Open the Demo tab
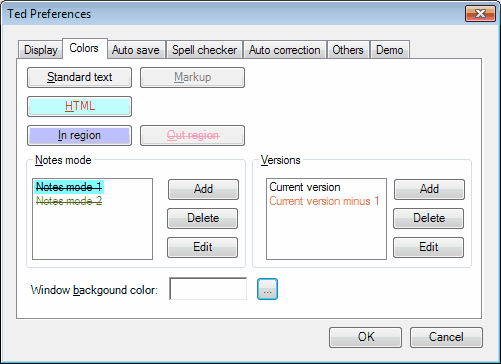The image size is (501, 364). [x=390, y=50]
